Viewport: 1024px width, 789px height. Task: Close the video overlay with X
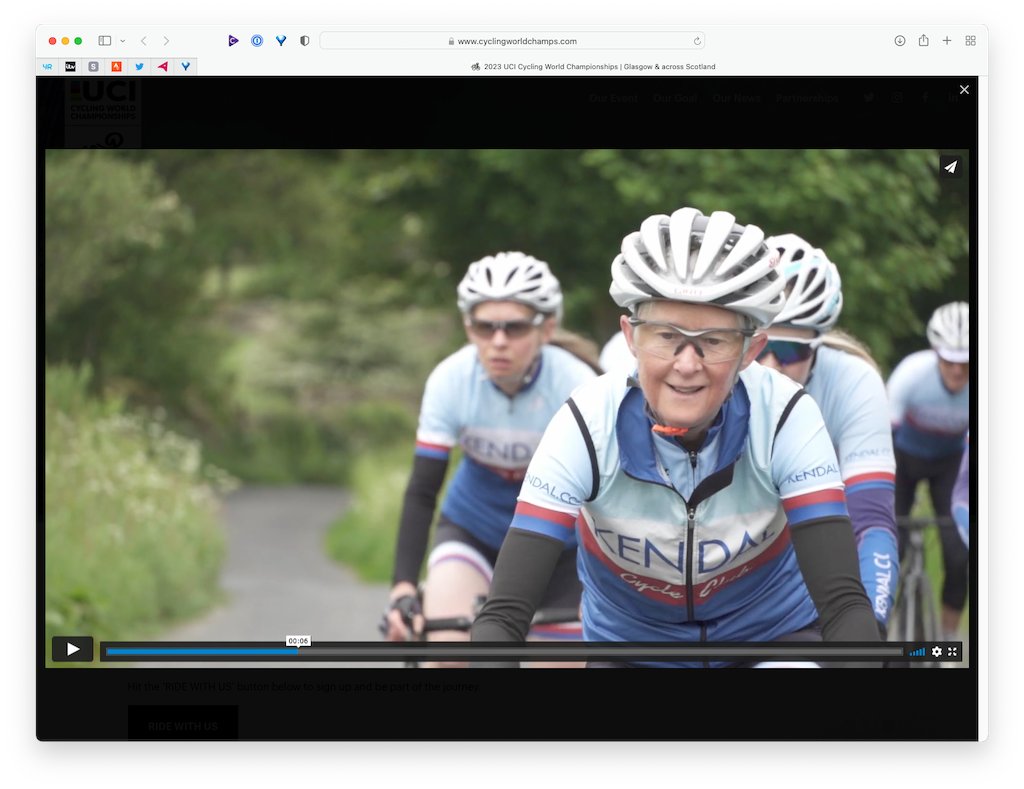pyautogui.click(x=964, y=89)
